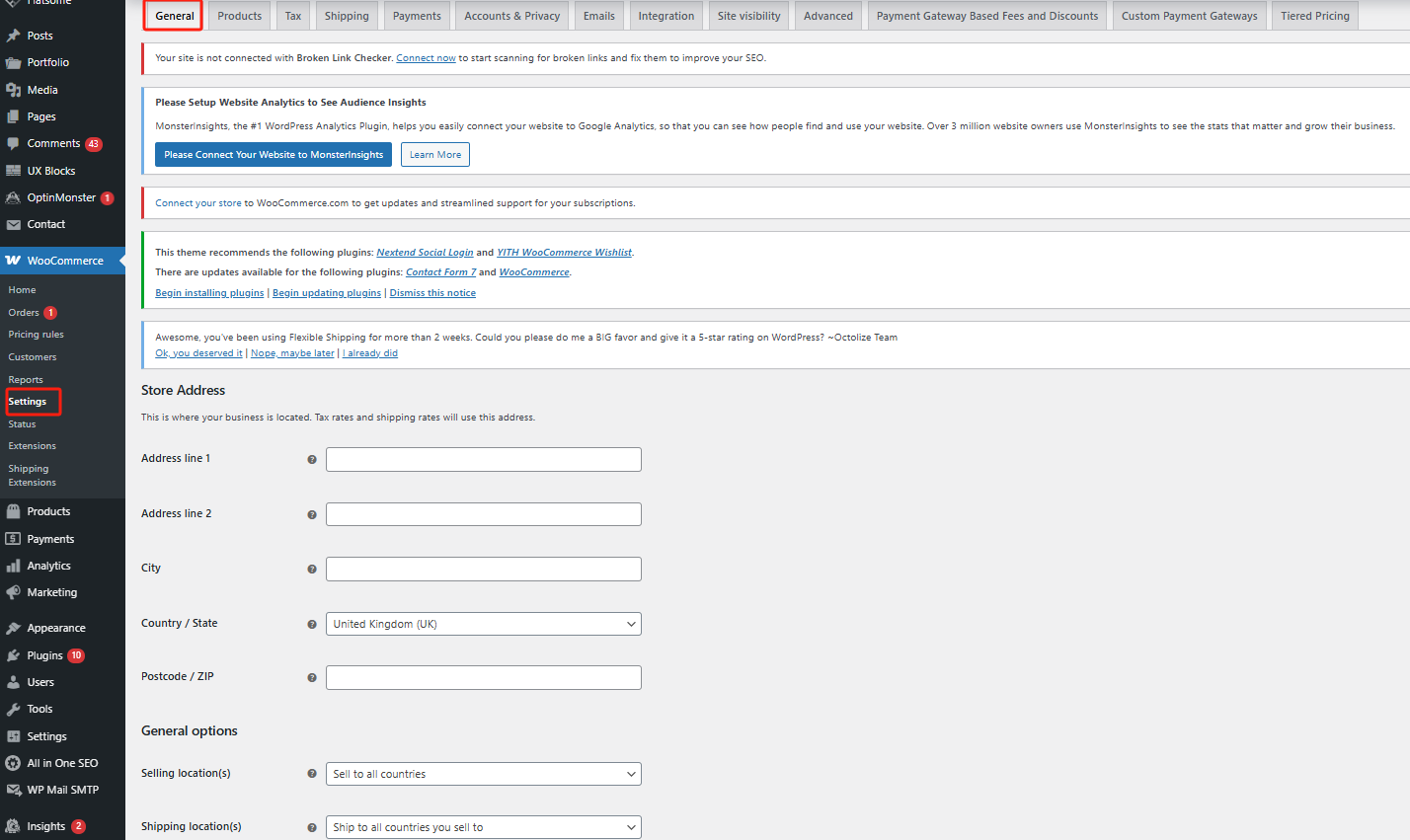Click the Dismiss this notice link
The height and width of the screenshot is (840, 1410).
tap(431, 292)
